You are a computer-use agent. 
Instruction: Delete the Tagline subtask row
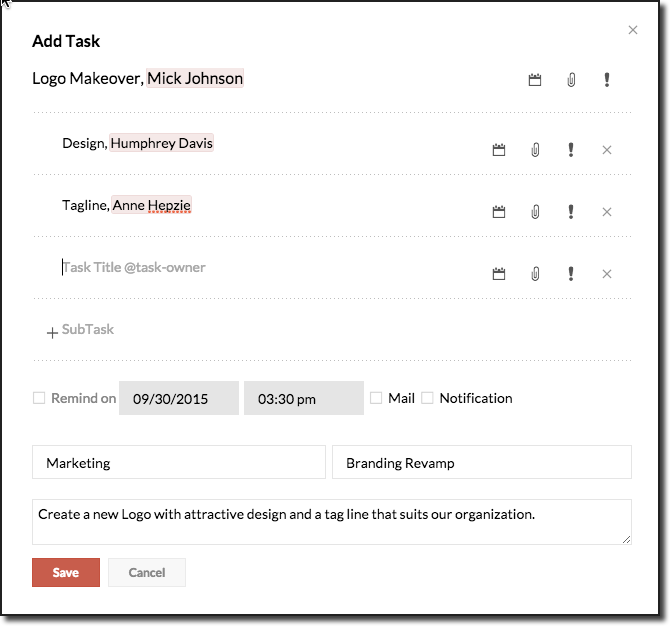(x=607, y=212)
